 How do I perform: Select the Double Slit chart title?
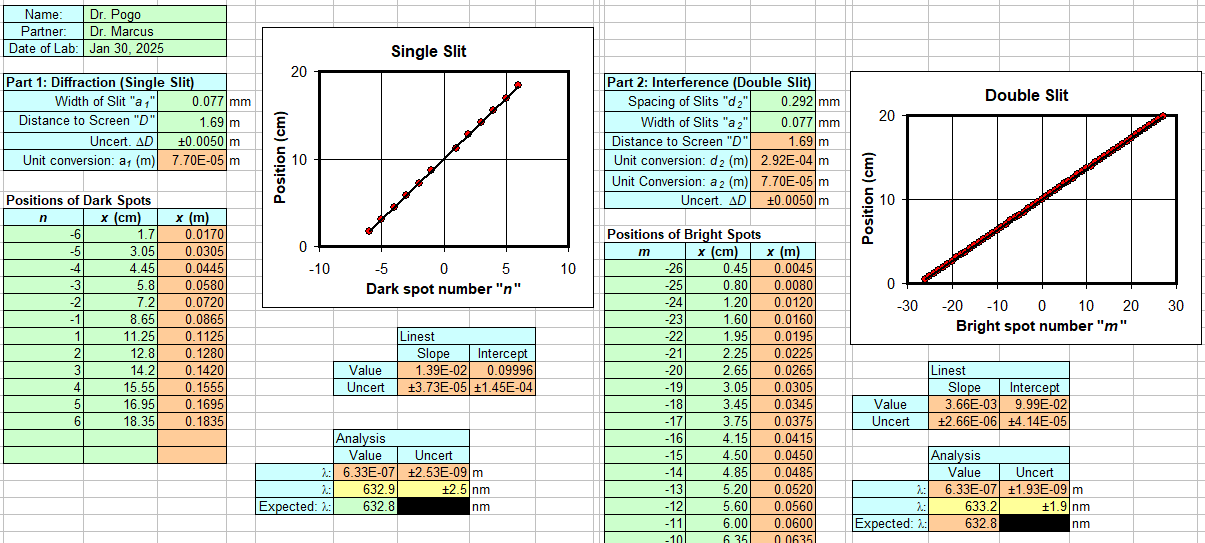click(x=1026, y=95)
